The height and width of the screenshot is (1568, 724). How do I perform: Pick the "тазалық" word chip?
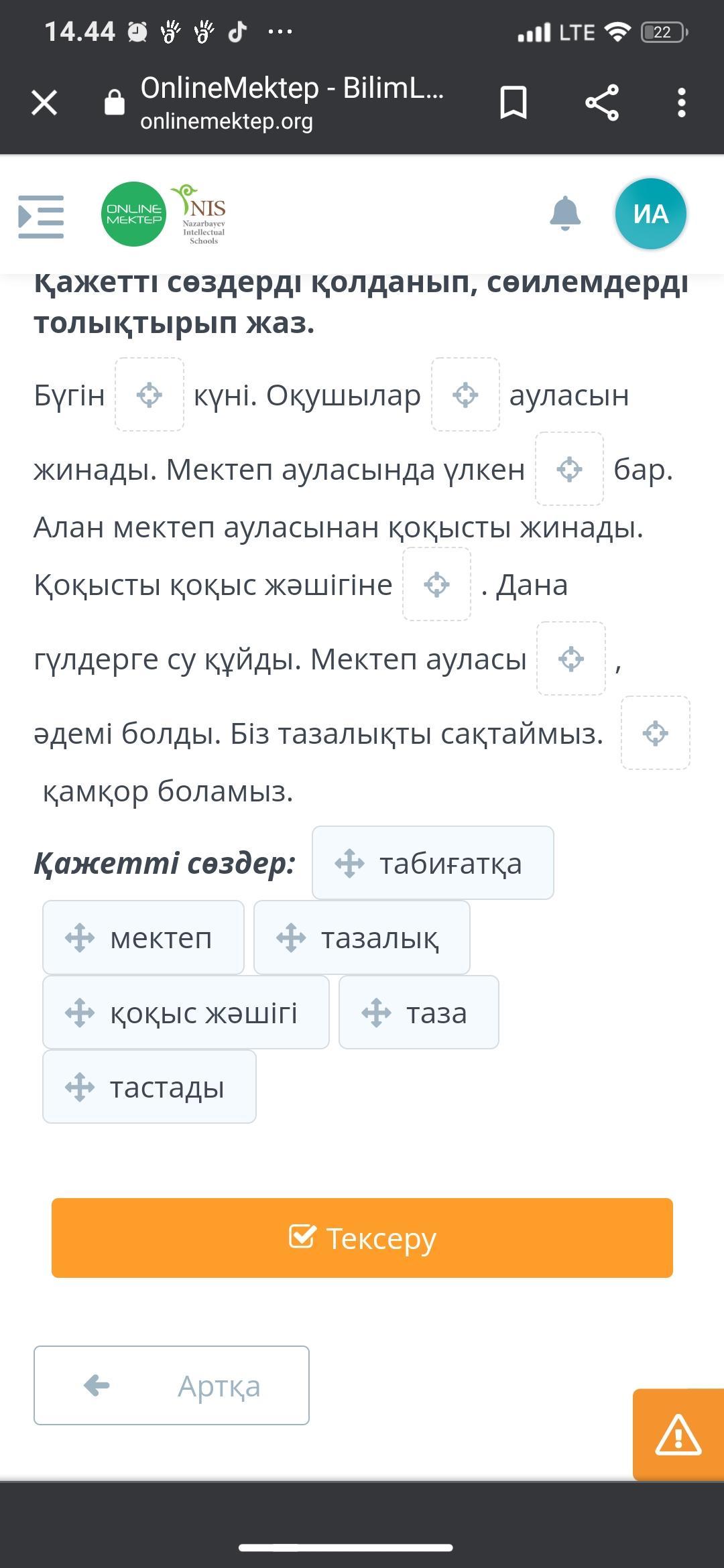coord(362,937)
